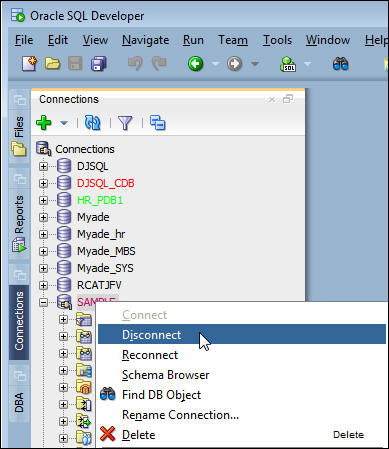Select the root Connections tree label
The height and width of the screenshot is (449, 389).
click(x=85, y=149)
